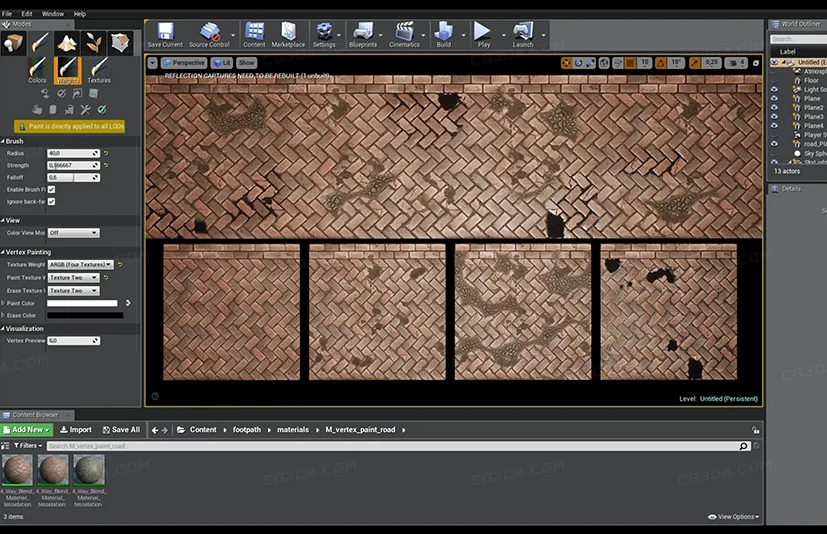Search content using the magnifier icon
This screenshot has height=534, width=827.
click(x=743, y=446)
